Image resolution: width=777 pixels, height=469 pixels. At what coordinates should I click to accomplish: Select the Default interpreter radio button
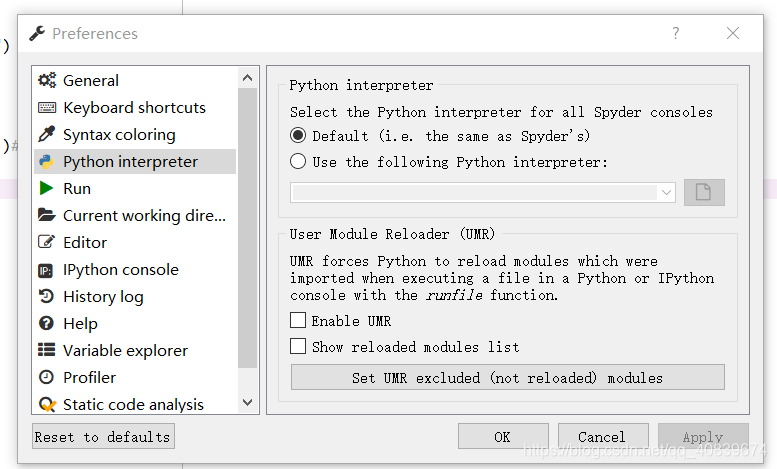click(x=298, y=136)
